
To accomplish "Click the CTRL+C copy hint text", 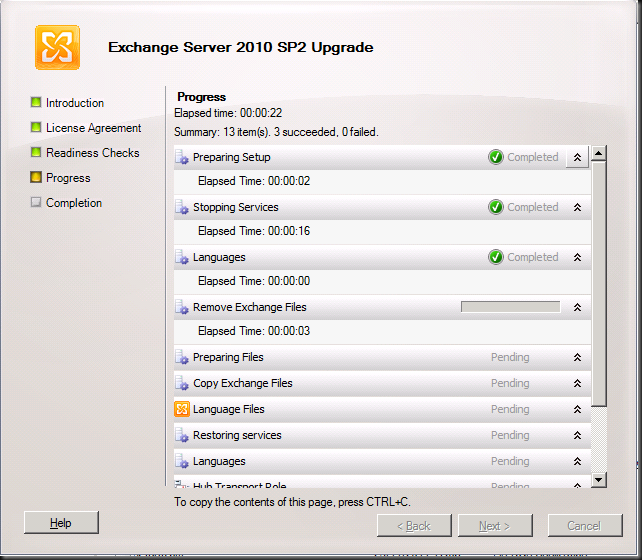I will [292, 502].
